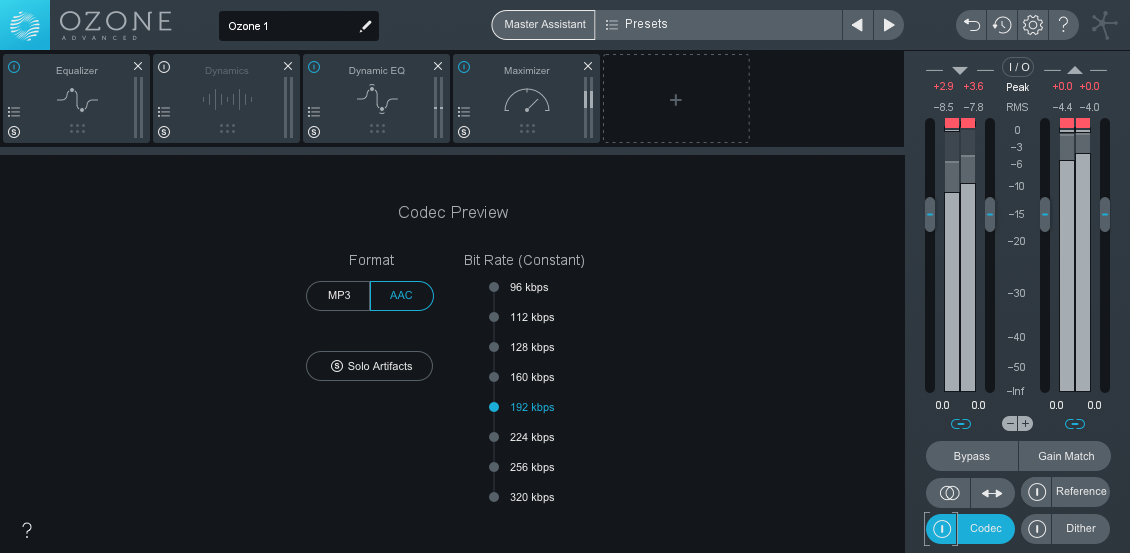The height and width of the screenshot is (553, 1130).
Task: Sum to mono overlapping circles icon
Action: 948,493
